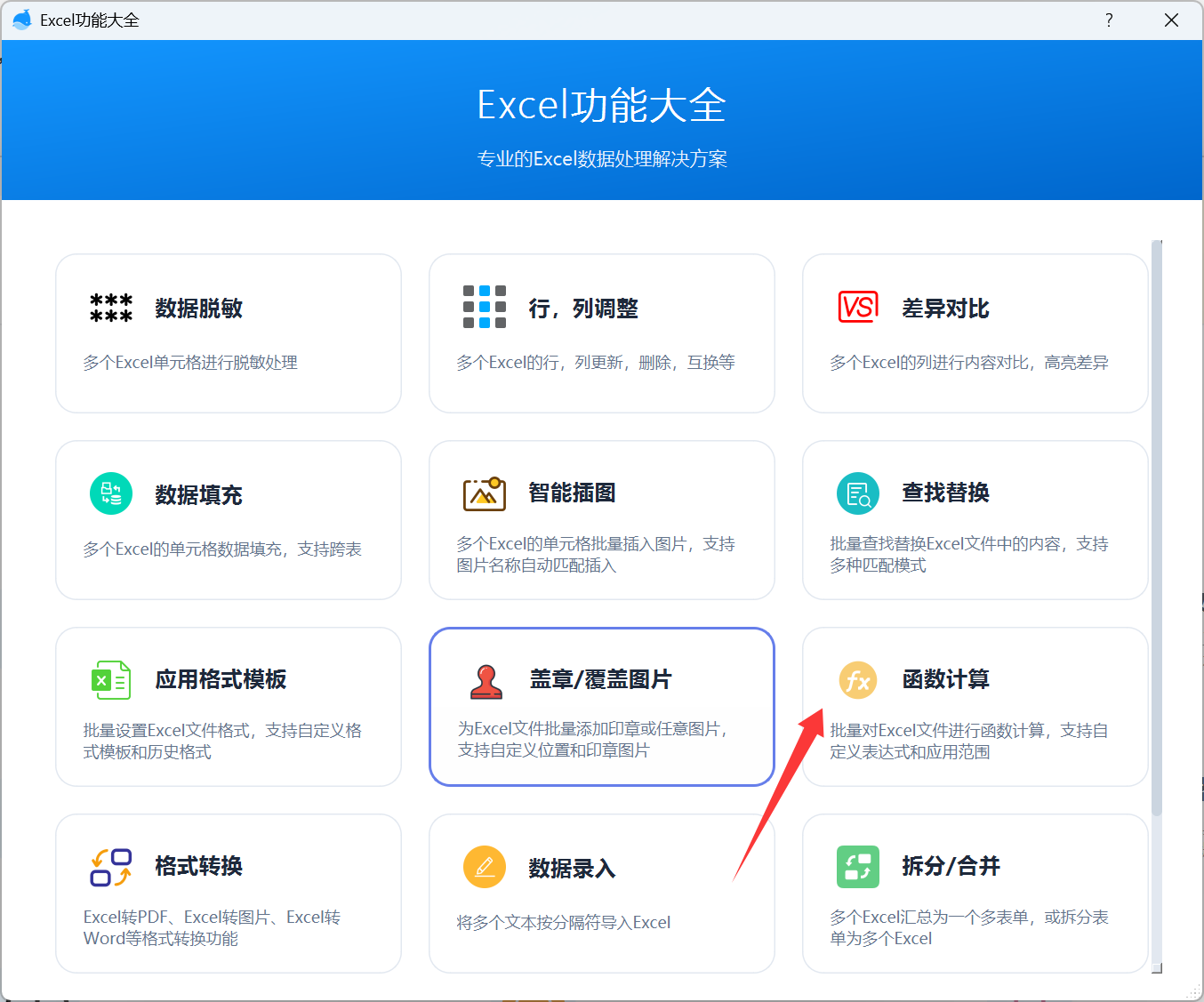Open the 查找替换 title

tap(946, 493)
